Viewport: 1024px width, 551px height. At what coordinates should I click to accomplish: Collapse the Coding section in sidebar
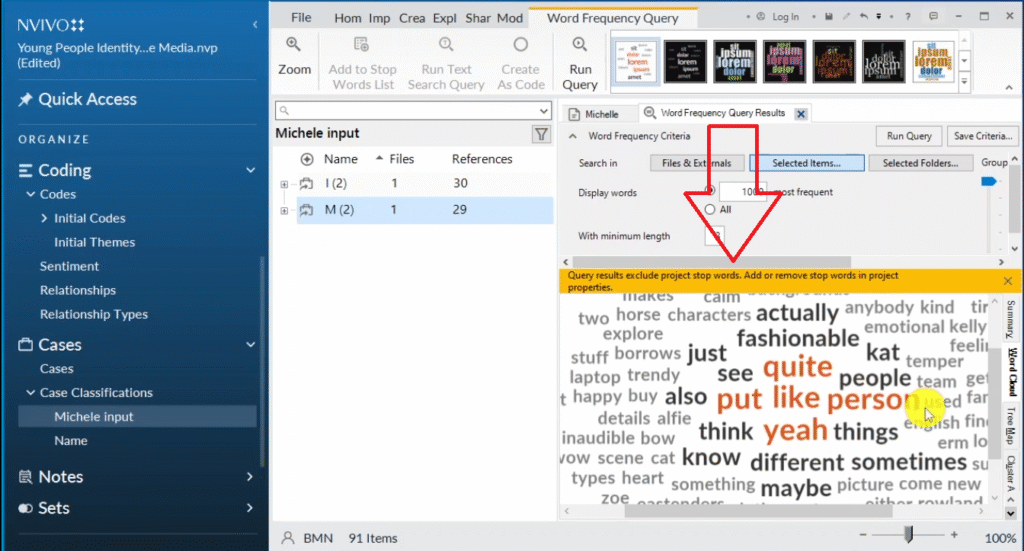tap(250, 170)
